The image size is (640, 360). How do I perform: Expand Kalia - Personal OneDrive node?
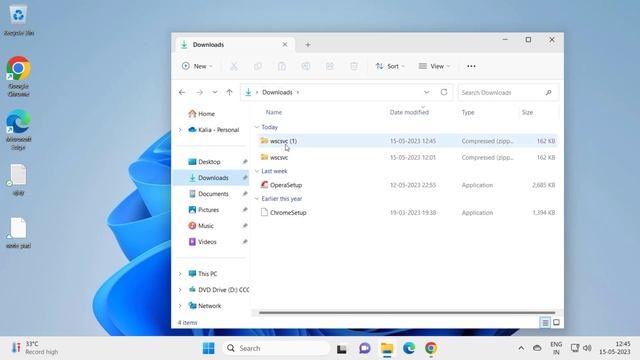click(x=180, y=130)
